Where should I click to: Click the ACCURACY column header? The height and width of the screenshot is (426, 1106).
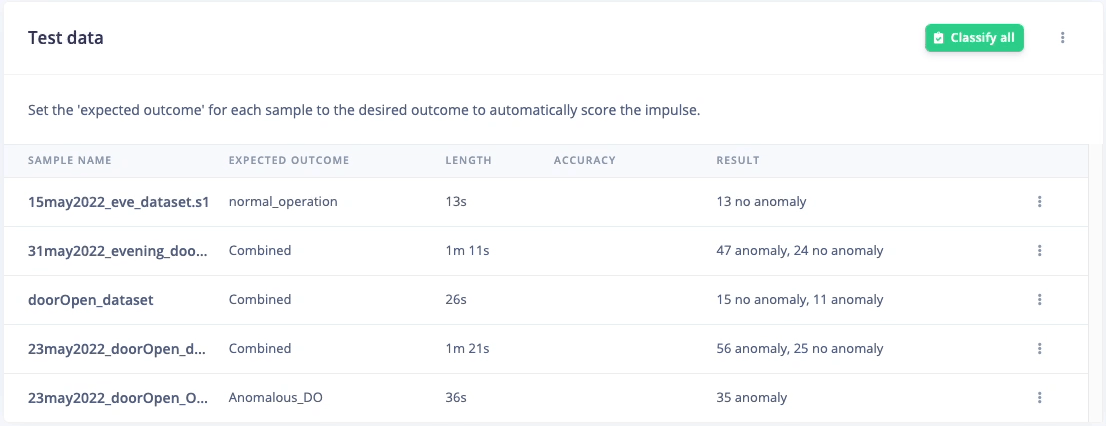585,160
